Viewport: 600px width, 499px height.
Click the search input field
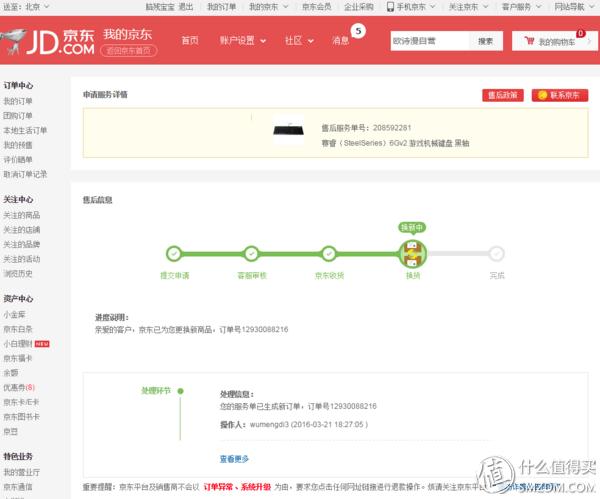pos(428,41)
